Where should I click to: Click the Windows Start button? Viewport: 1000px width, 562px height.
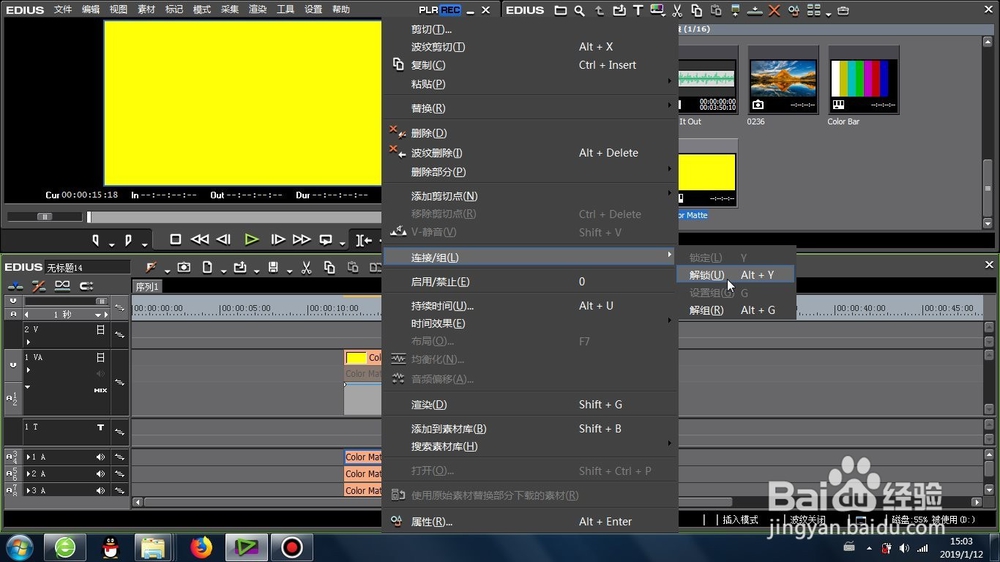coord(19,547)
